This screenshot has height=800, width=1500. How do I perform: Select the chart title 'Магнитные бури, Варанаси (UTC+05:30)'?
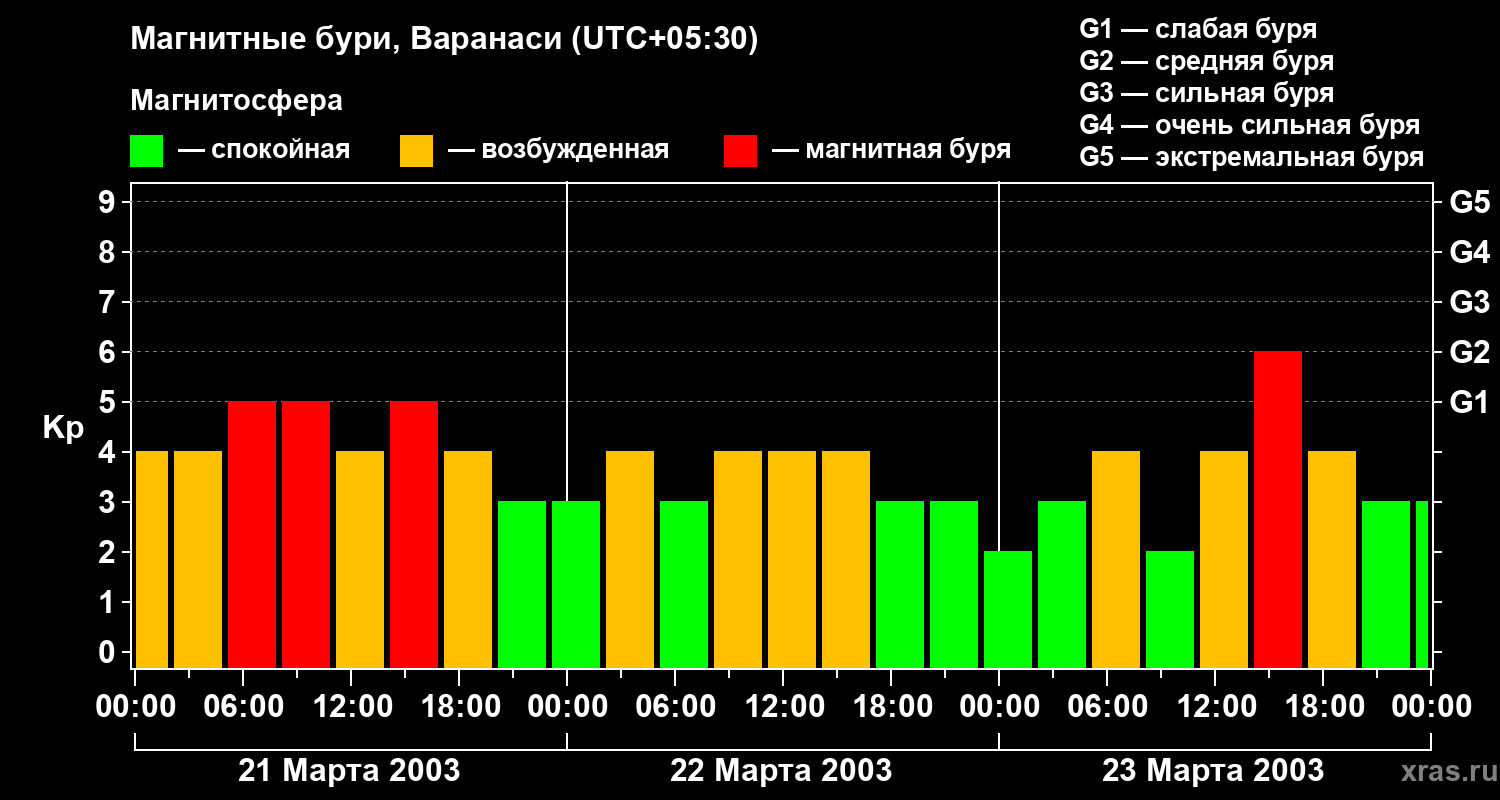tap(444, 39)
